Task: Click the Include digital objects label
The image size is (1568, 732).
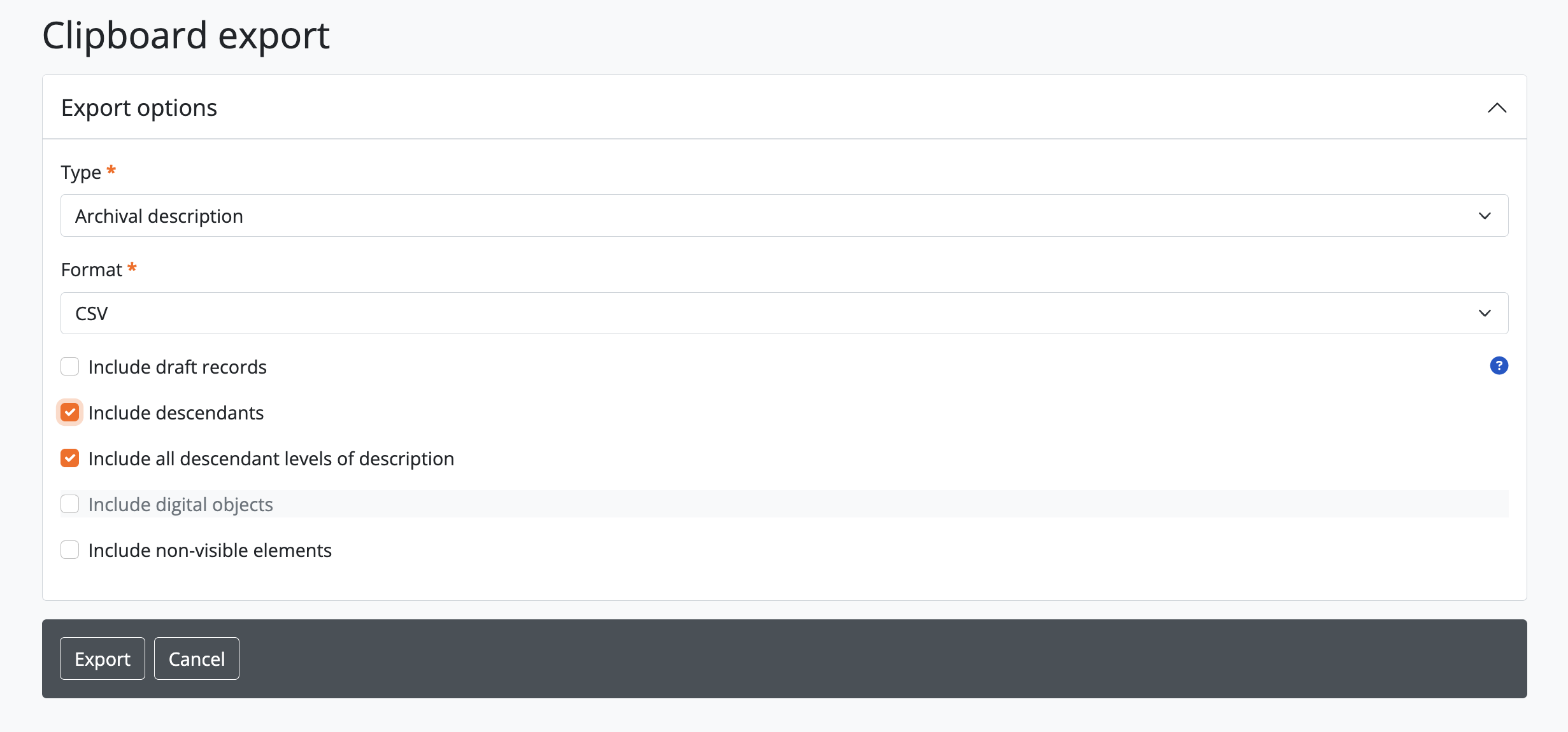Action: (x=181, y=505)
